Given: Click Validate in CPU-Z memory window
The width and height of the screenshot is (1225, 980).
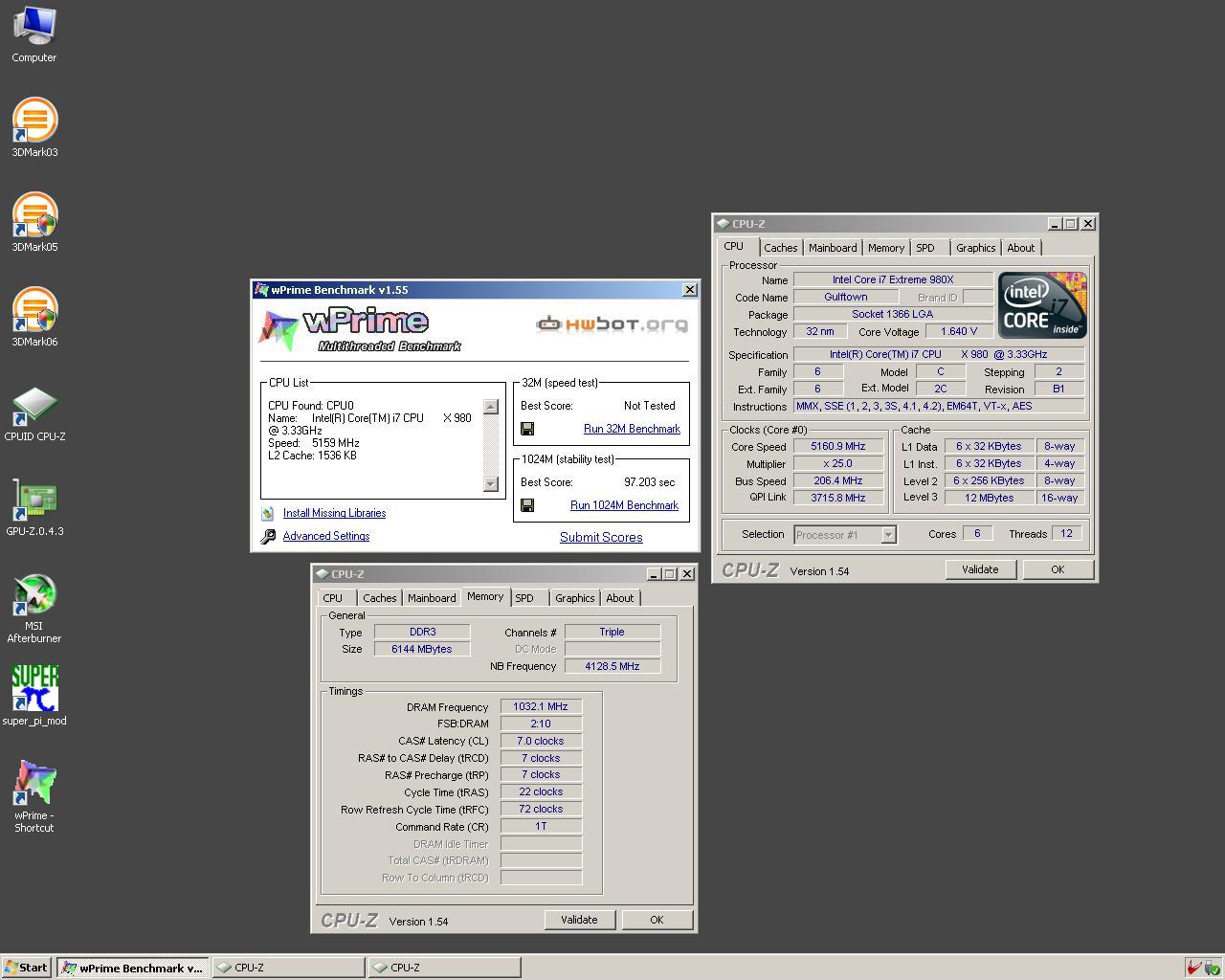Looking at the screenshot, I should coord(579,920).
